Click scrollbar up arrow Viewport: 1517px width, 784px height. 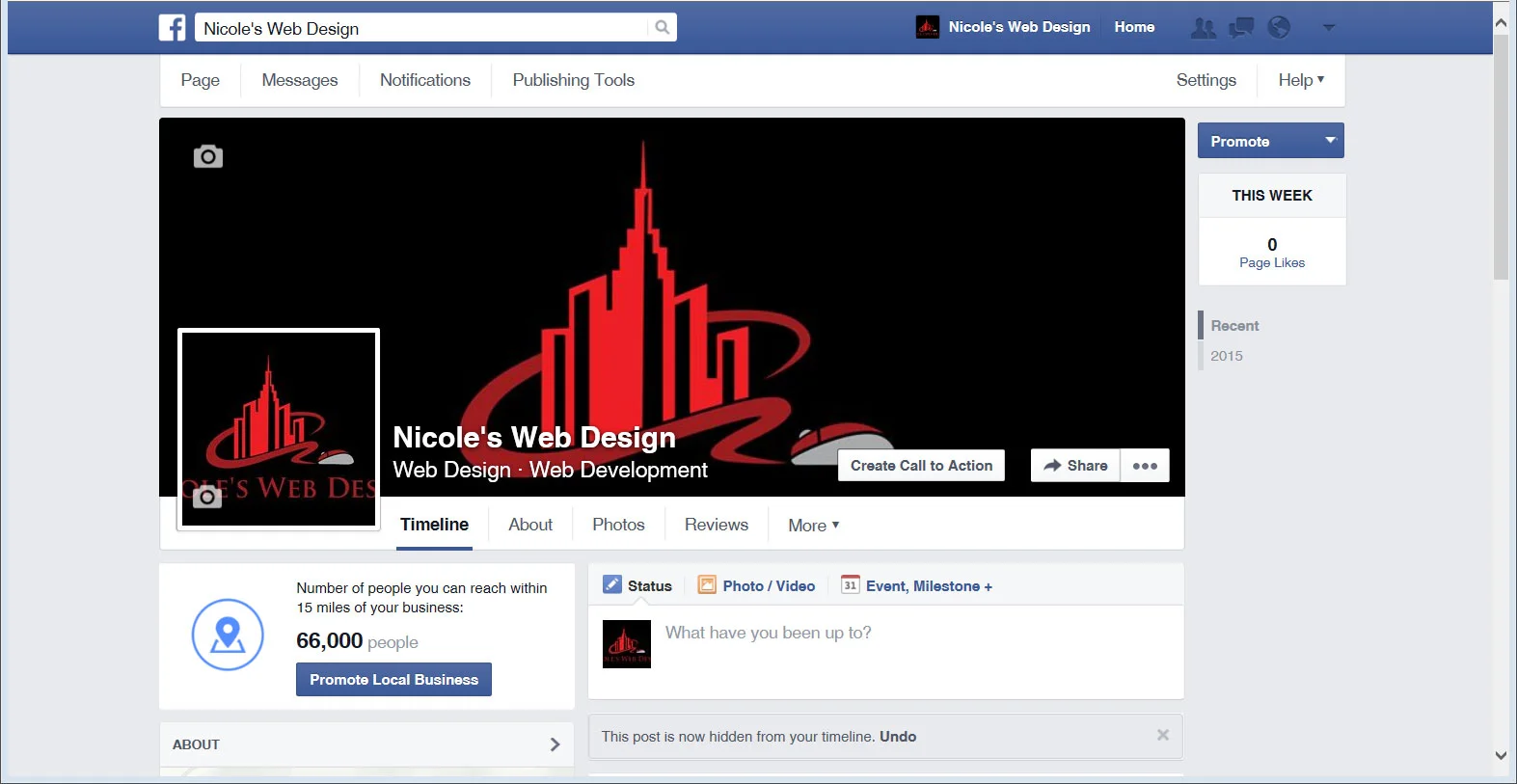pyautogui.click(x=1501, y=22)
